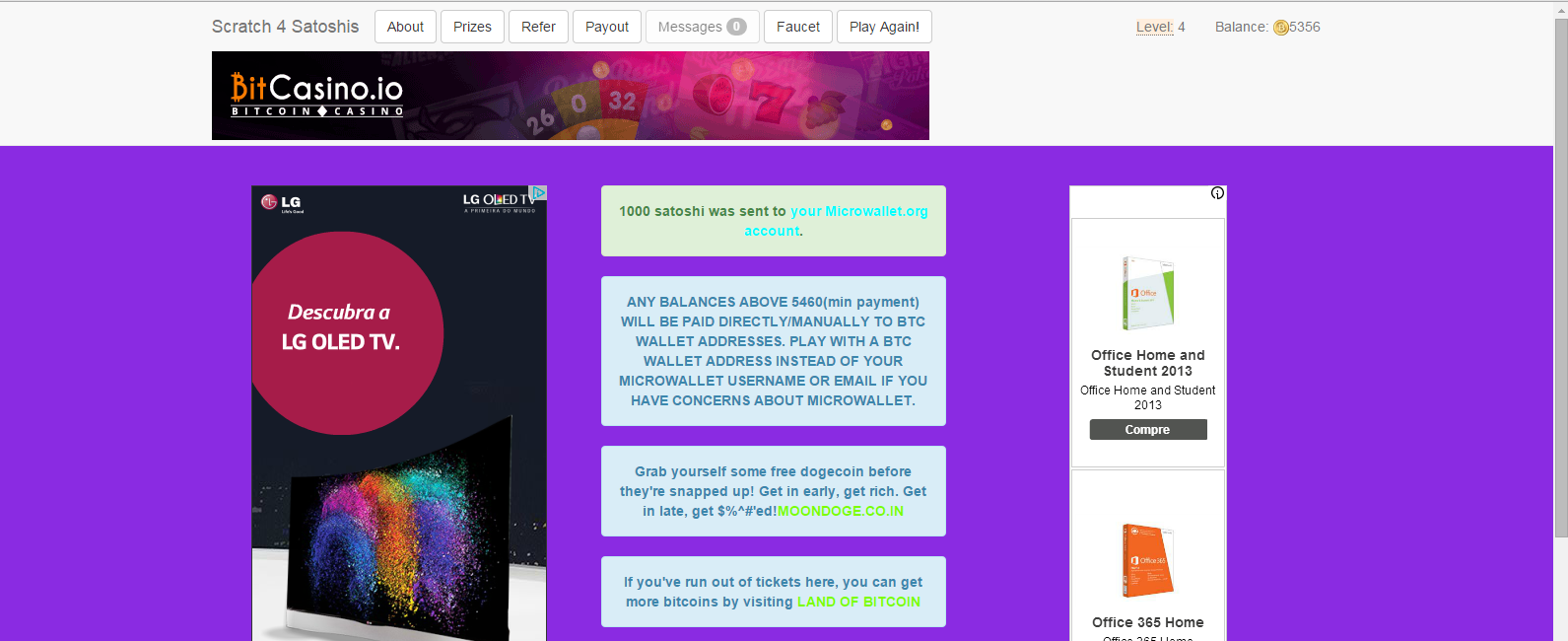1568x641 pixels.
Task: Open Messages inbox
Action: coord(702,27)
